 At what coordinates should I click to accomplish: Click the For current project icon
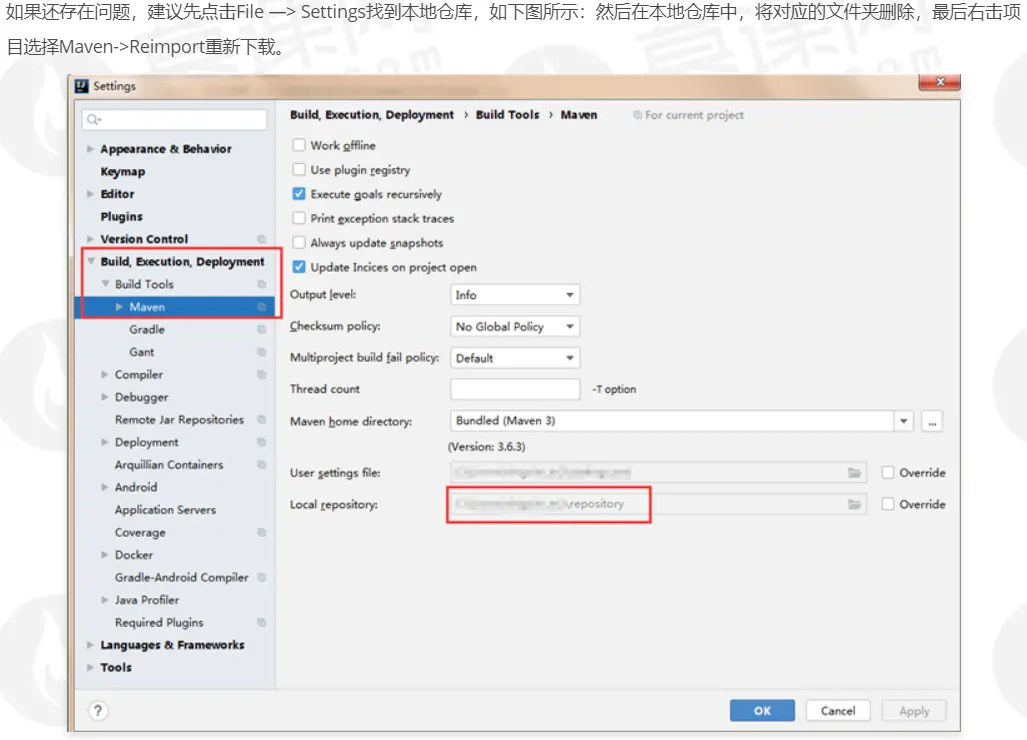[x=637, y=115]
